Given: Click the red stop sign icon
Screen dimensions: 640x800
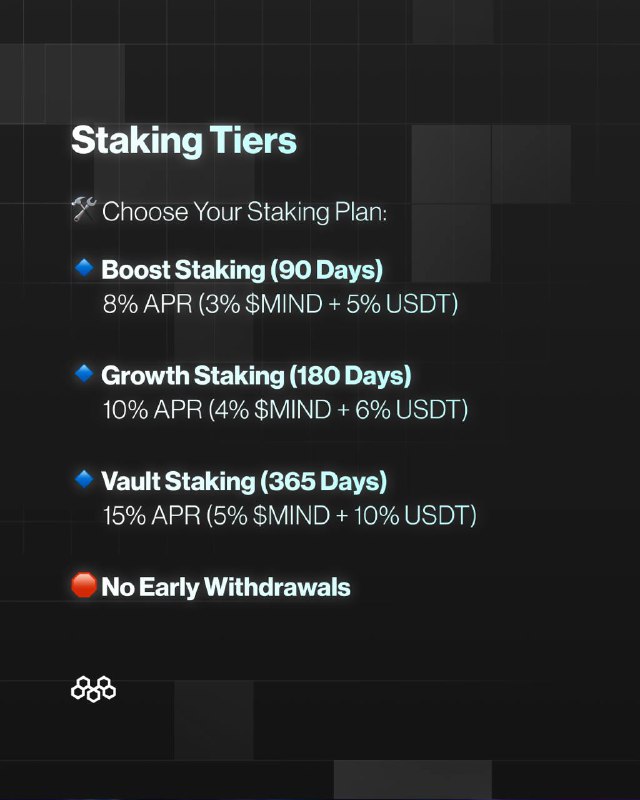Looking at the screenshot, I should 84,585.
